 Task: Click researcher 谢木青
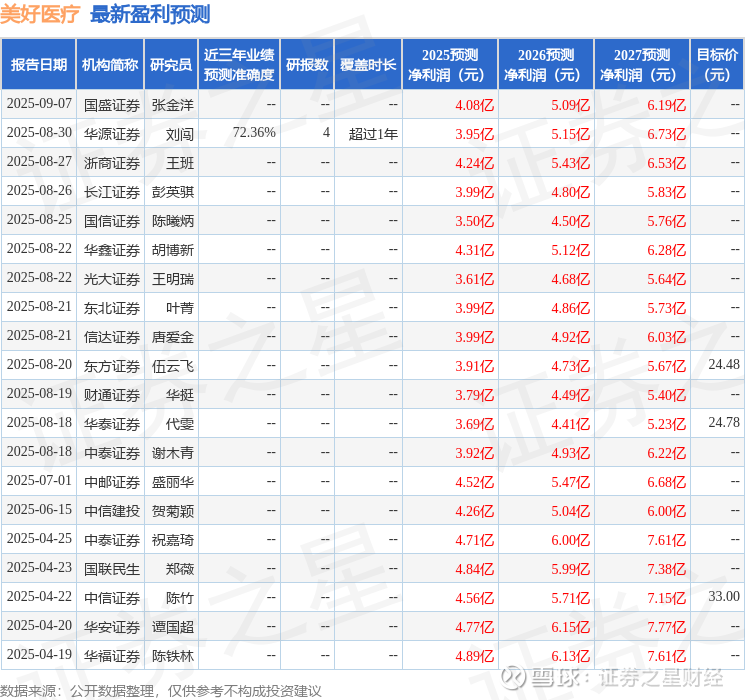pos(172,453)
